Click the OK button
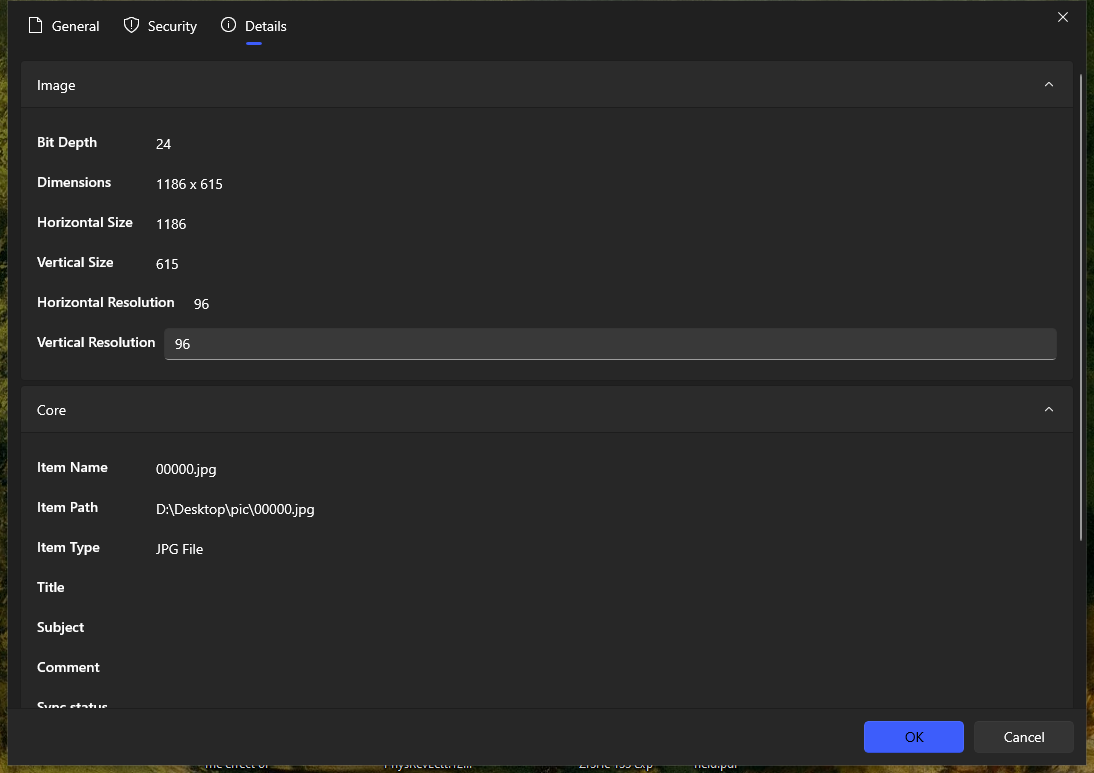This screenshot has height=773, width=1094. coord(913,737)
